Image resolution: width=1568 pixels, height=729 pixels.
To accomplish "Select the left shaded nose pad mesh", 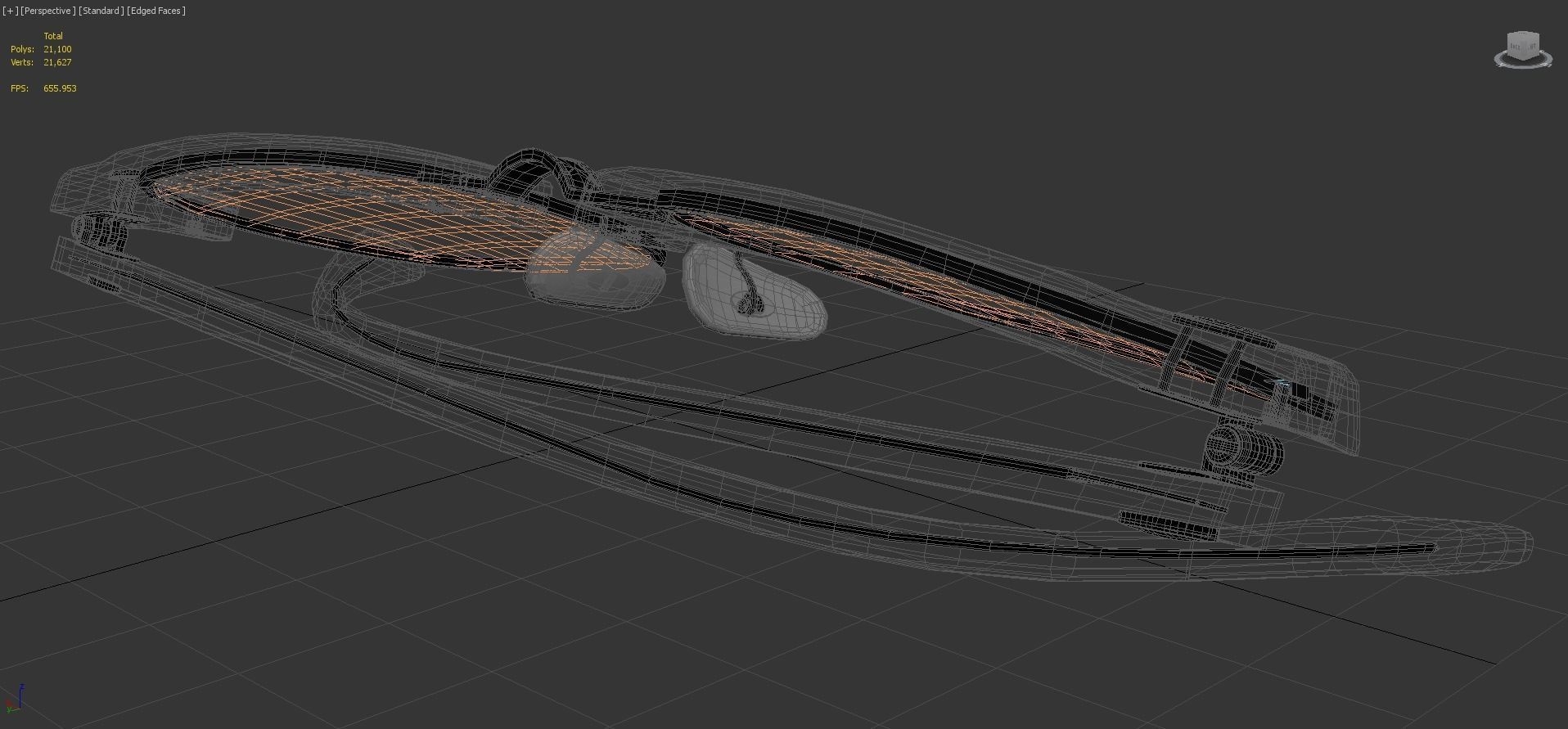I will click(593, 270).
